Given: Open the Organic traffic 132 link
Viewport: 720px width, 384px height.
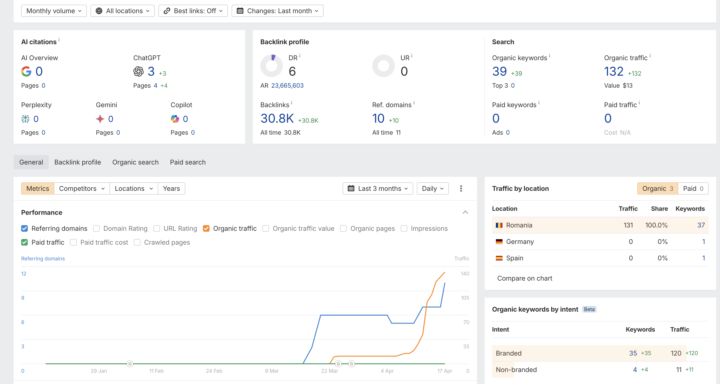Looking at the screenshot, I should coord(614,72).
